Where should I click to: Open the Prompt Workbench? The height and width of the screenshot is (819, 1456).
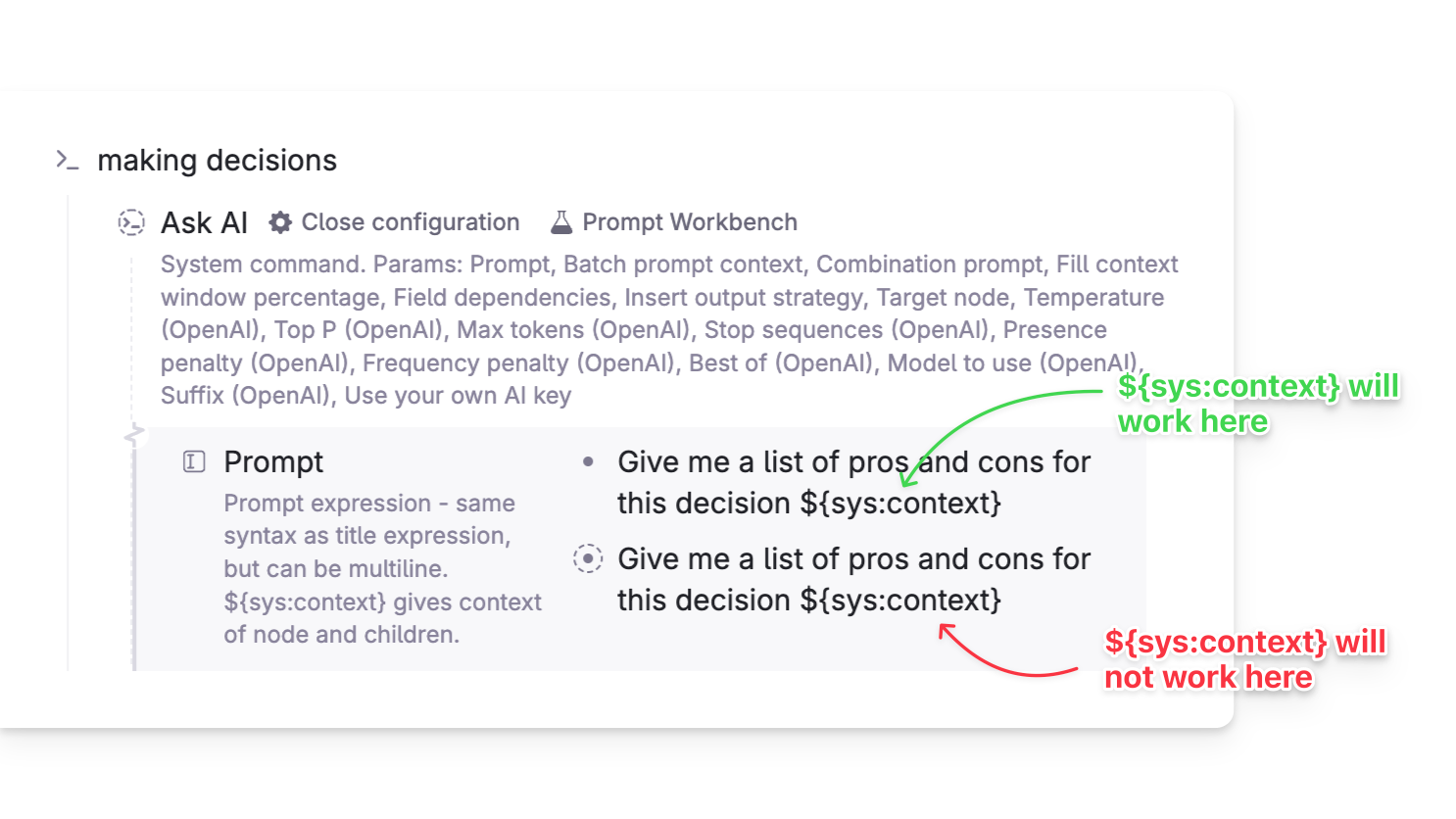674,222
